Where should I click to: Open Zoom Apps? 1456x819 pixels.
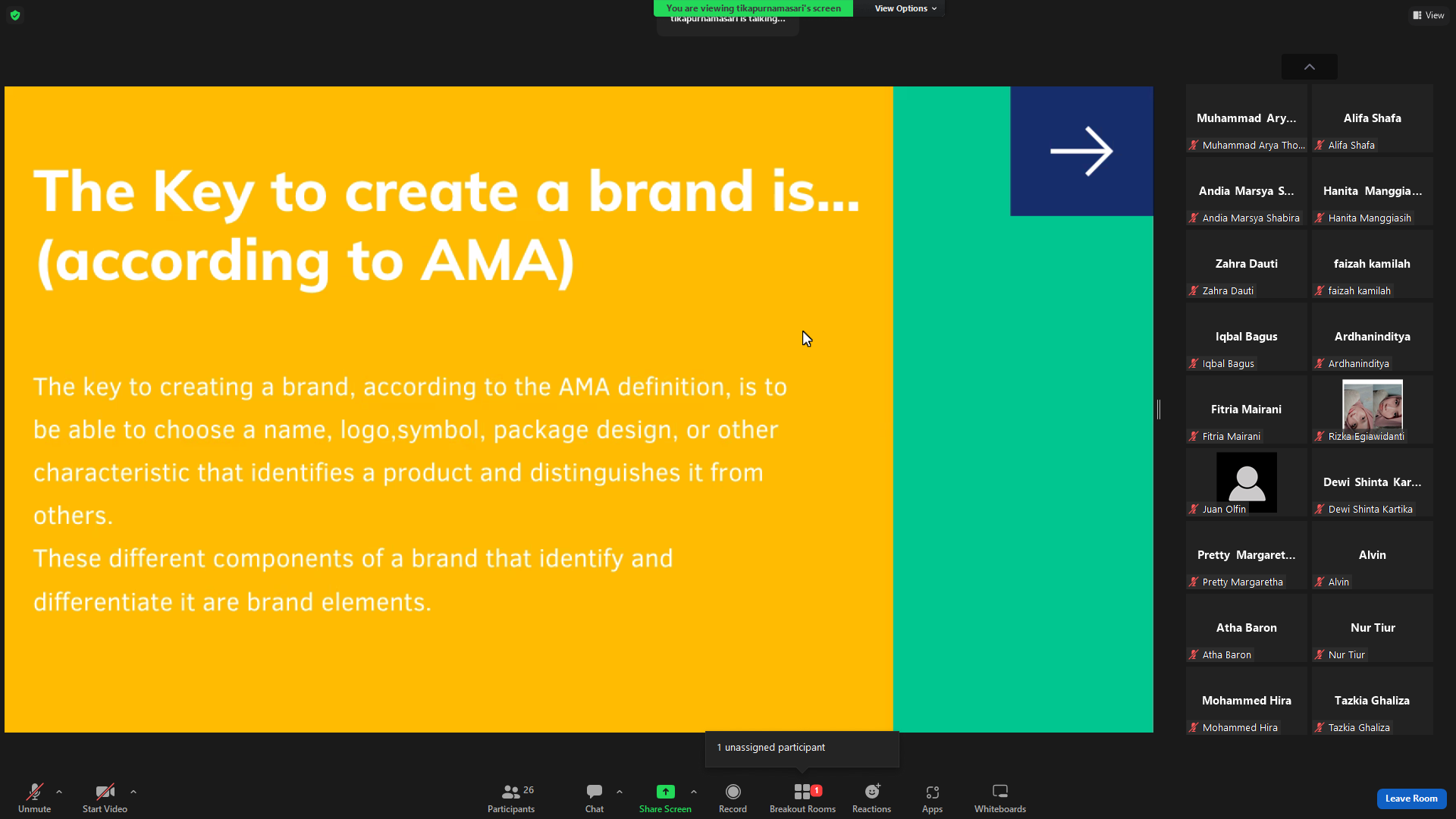click(933, 799)
